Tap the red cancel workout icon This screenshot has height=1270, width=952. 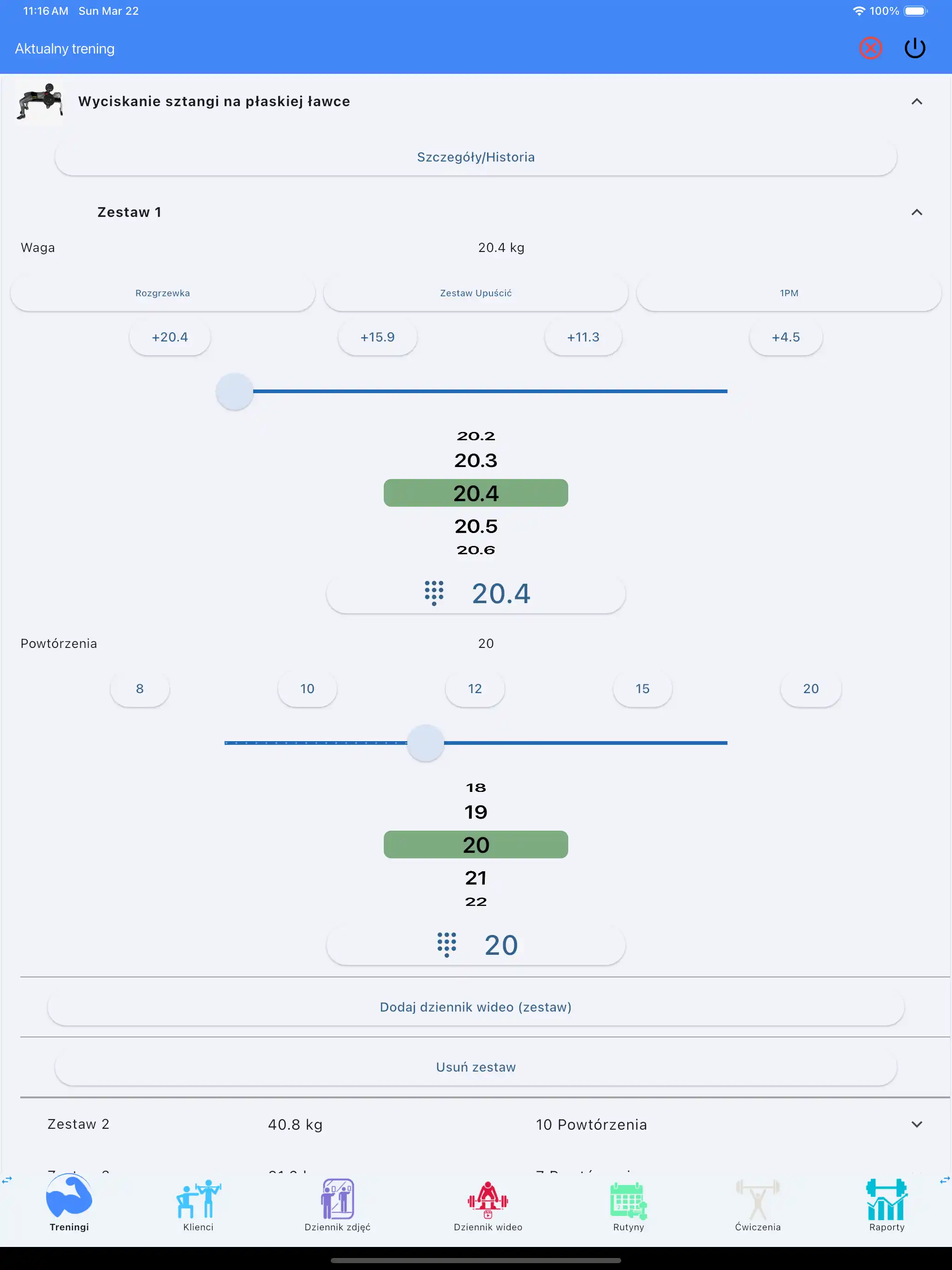click(870, 48)
